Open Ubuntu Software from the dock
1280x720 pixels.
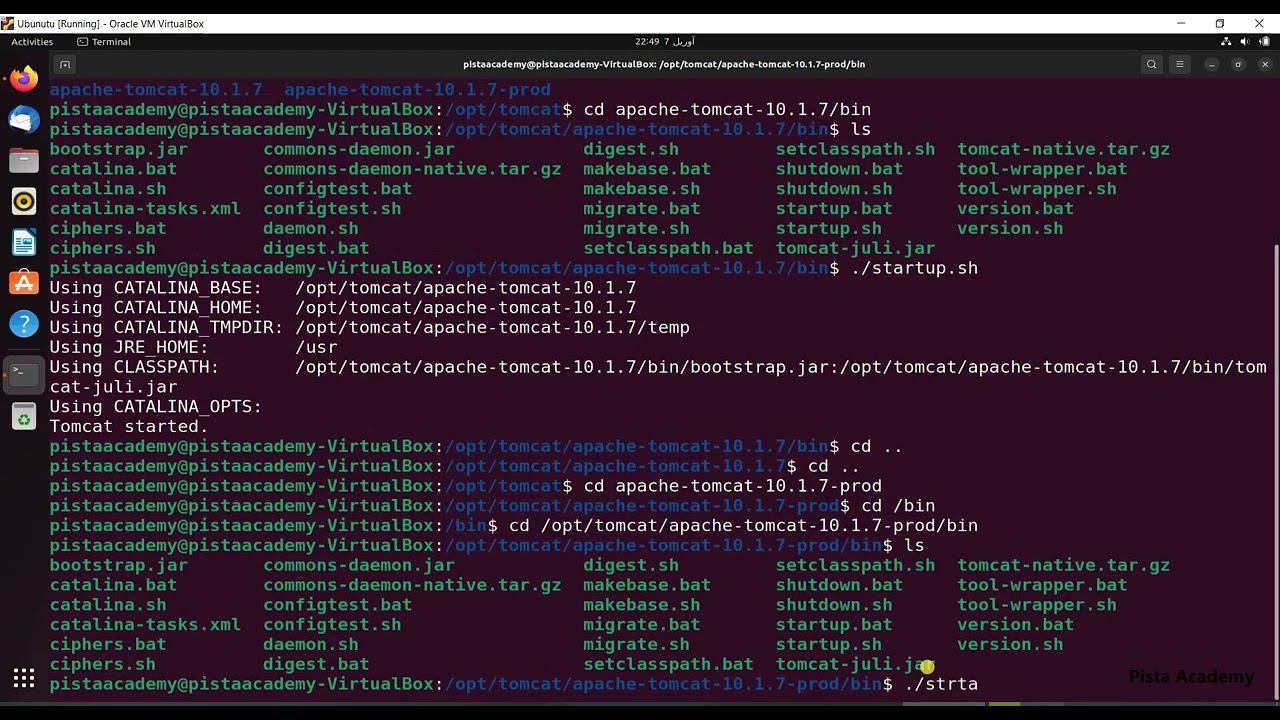24,283
